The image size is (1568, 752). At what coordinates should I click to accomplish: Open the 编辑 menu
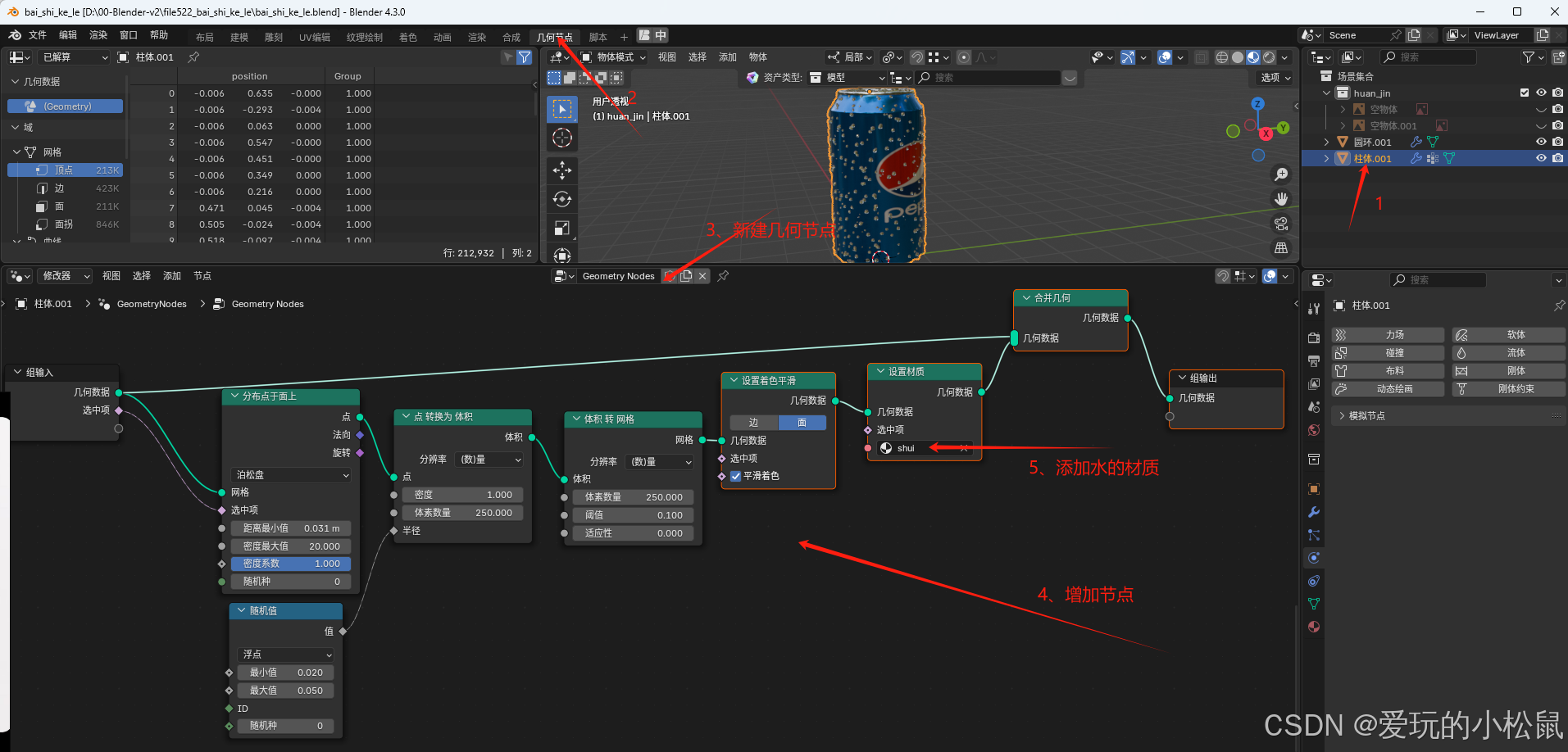(x=68, y=35)
